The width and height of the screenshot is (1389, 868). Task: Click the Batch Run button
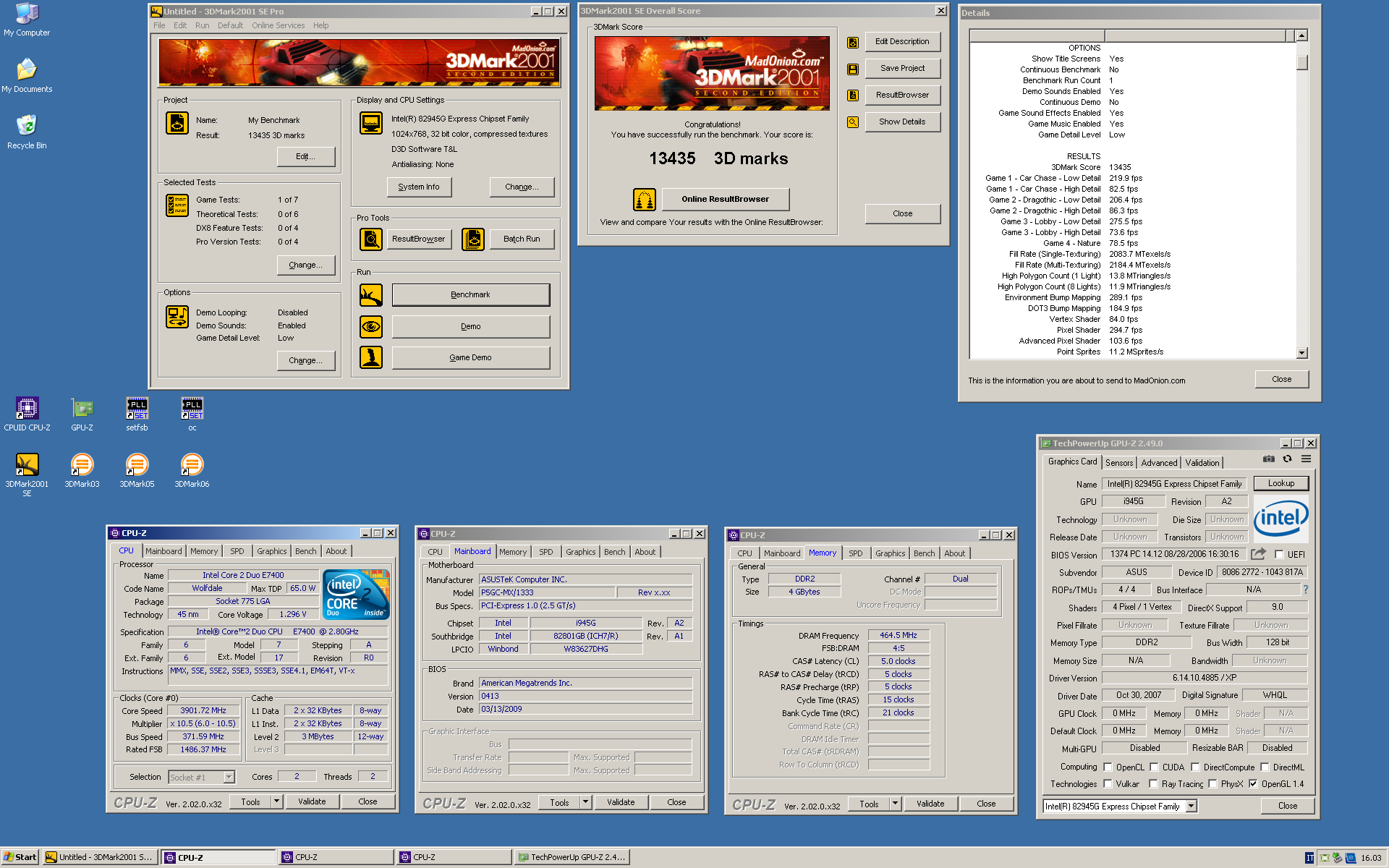pos(522,239)
